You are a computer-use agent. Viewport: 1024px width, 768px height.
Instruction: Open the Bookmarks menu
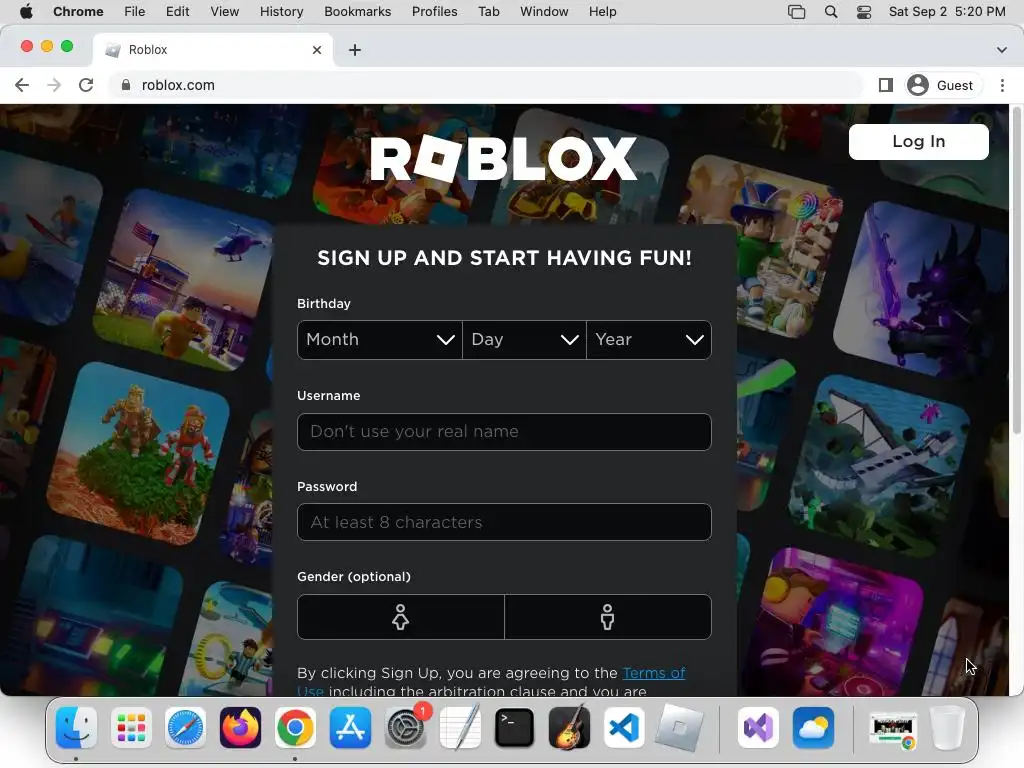tap(357, 12)
